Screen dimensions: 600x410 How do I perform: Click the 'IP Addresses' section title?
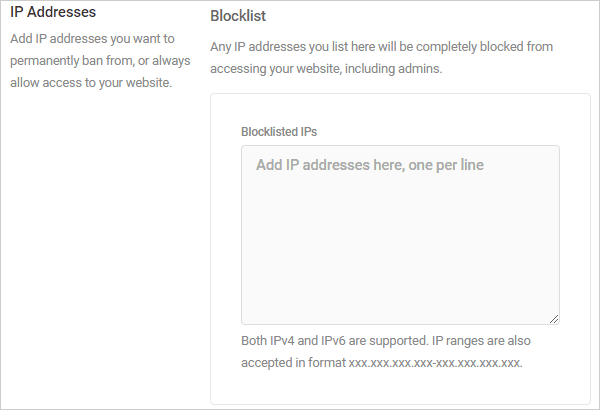(x=53, y=12)
